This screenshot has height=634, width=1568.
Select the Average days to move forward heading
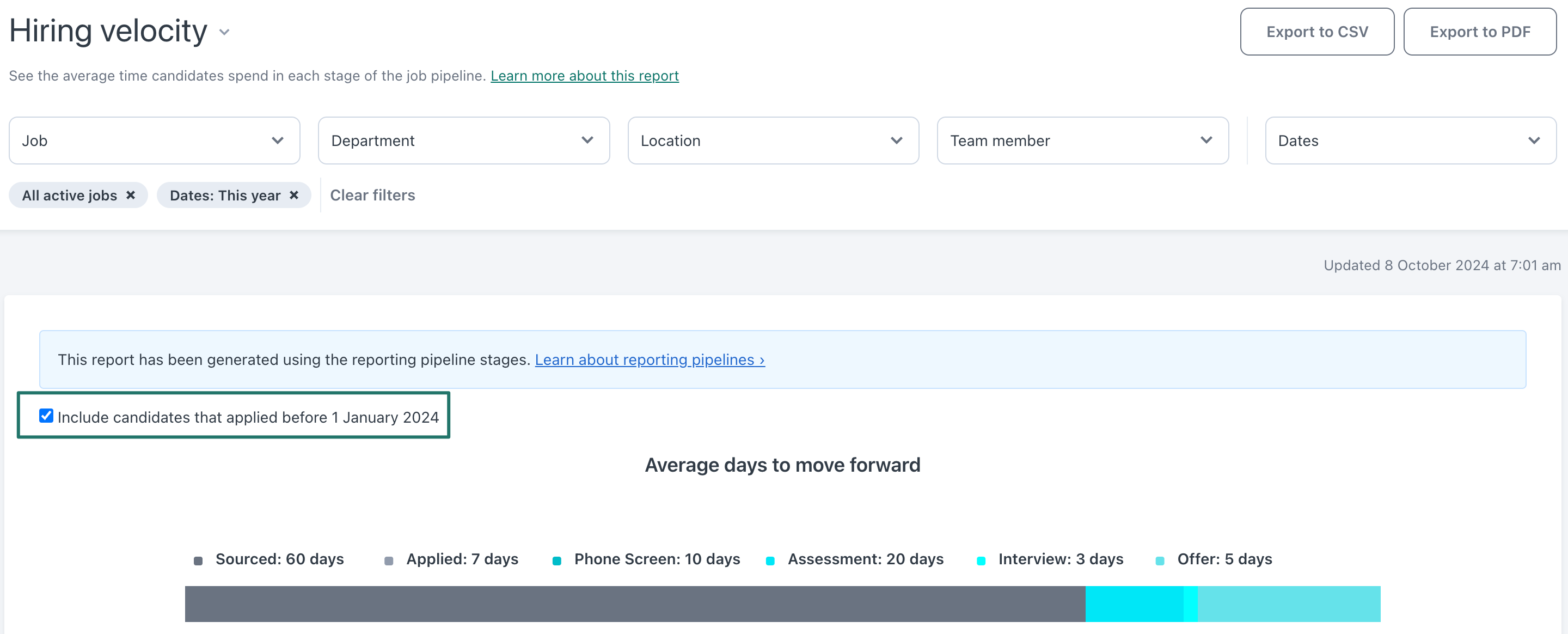[x=782, y=465]
